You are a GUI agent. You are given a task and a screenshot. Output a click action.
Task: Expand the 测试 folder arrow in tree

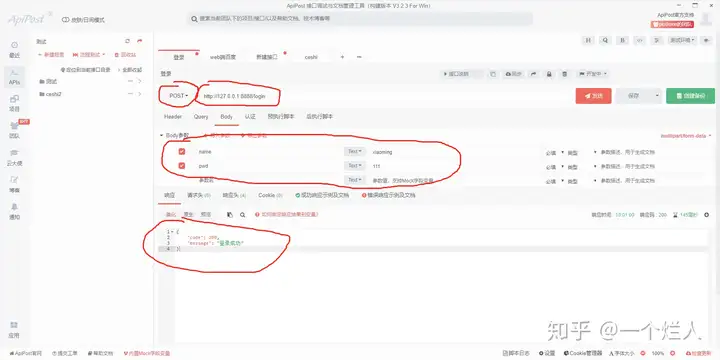(x=140, y=81)
